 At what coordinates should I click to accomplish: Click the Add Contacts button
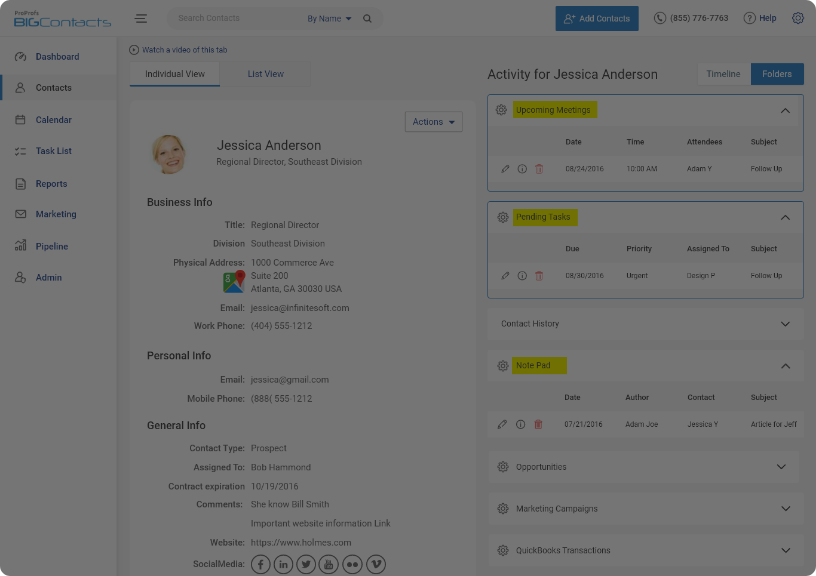coord(596,18)
